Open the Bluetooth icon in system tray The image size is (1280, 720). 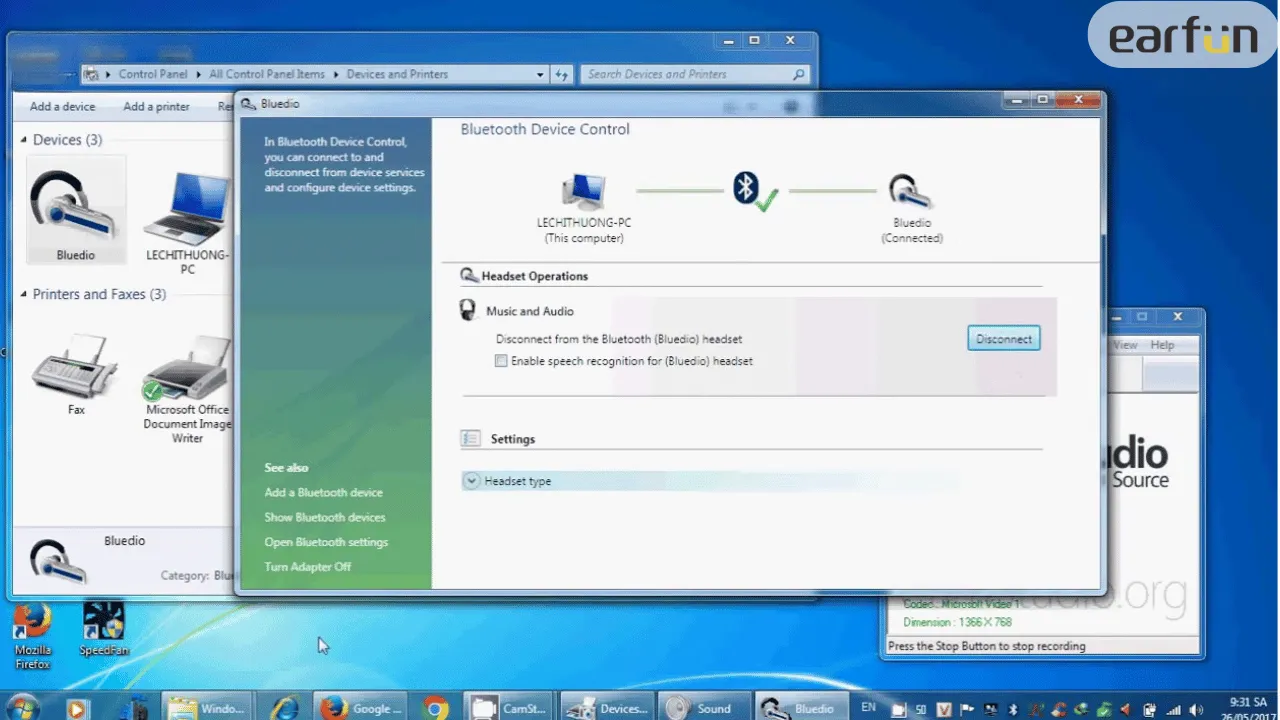tap(1011, 708)
